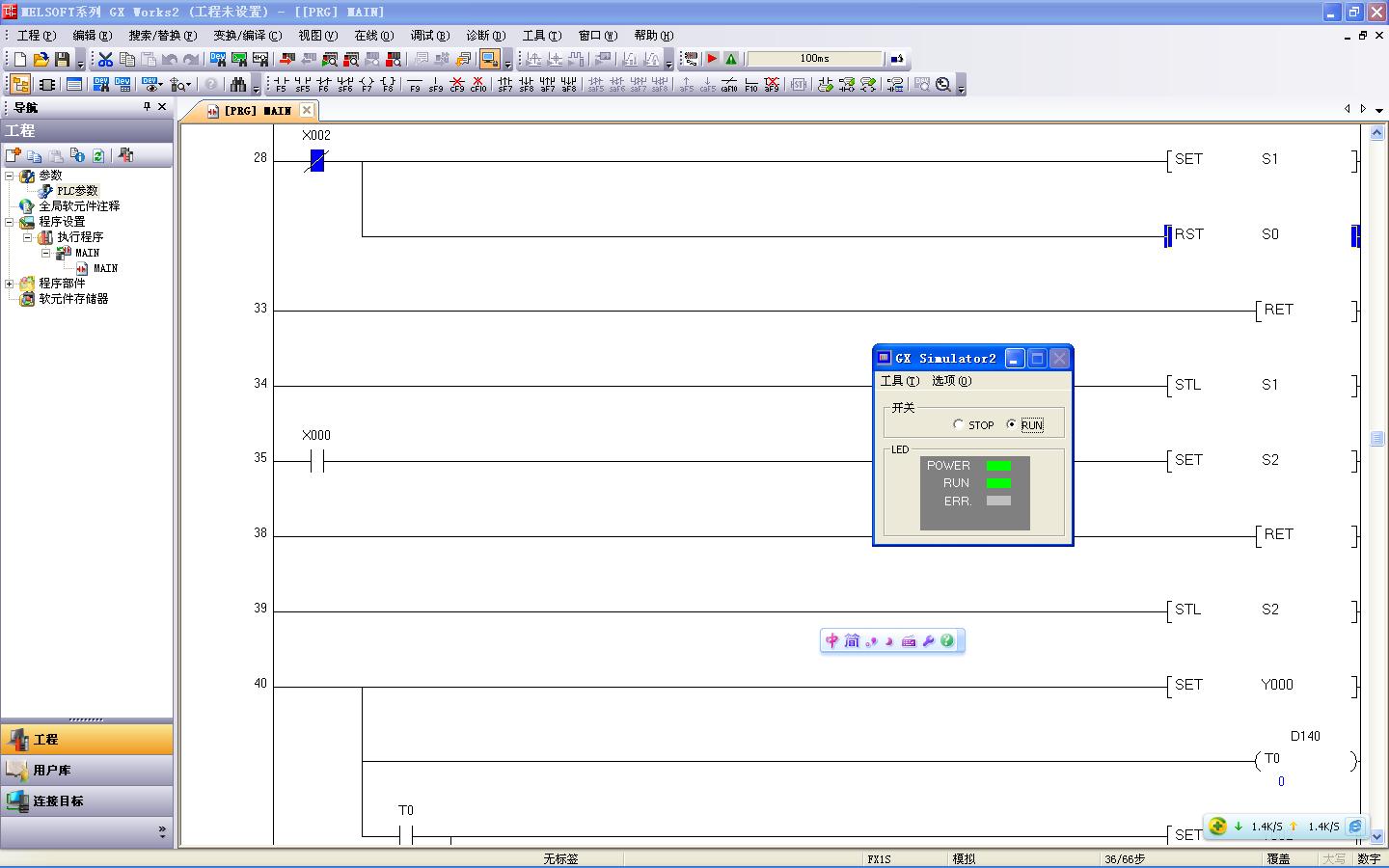Image resolution: width=1389 pixels, height=868 pixels.
Task: Collapse the 执行程序 tree node
Action: [27, 237]
